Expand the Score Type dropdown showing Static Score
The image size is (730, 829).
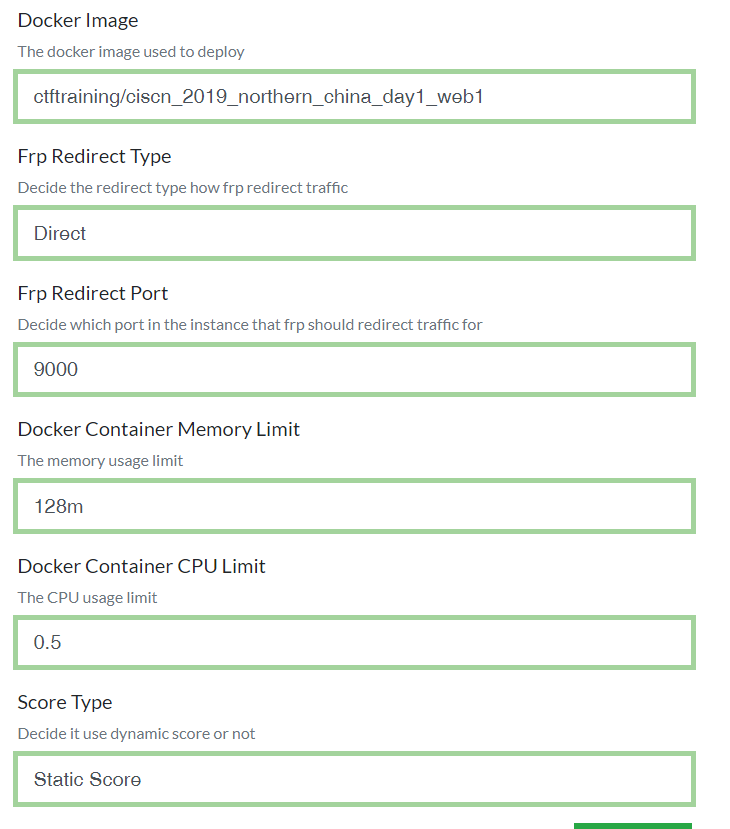point(354,779)
